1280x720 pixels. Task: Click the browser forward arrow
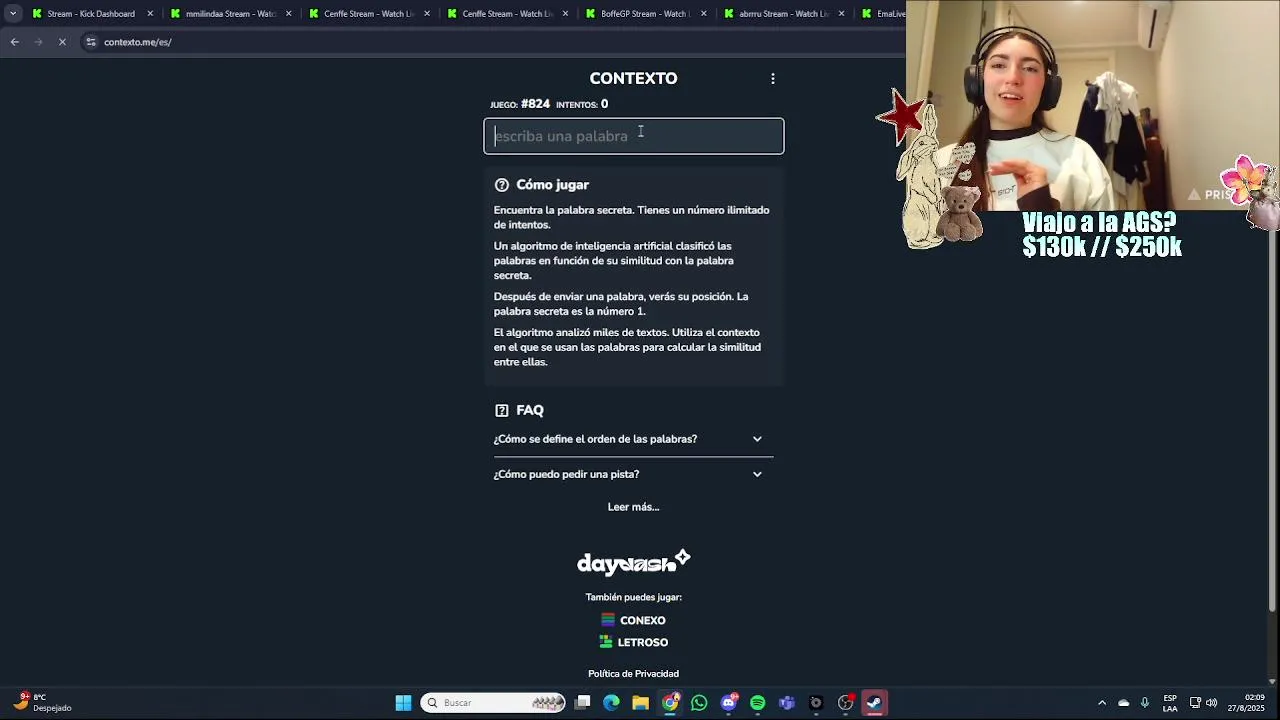38,42
